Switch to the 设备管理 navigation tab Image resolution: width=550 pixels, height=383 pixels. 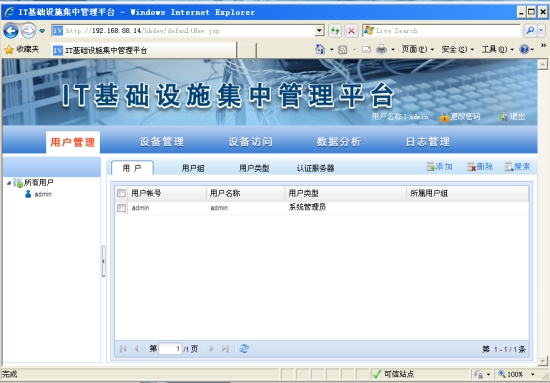(162, 142)
